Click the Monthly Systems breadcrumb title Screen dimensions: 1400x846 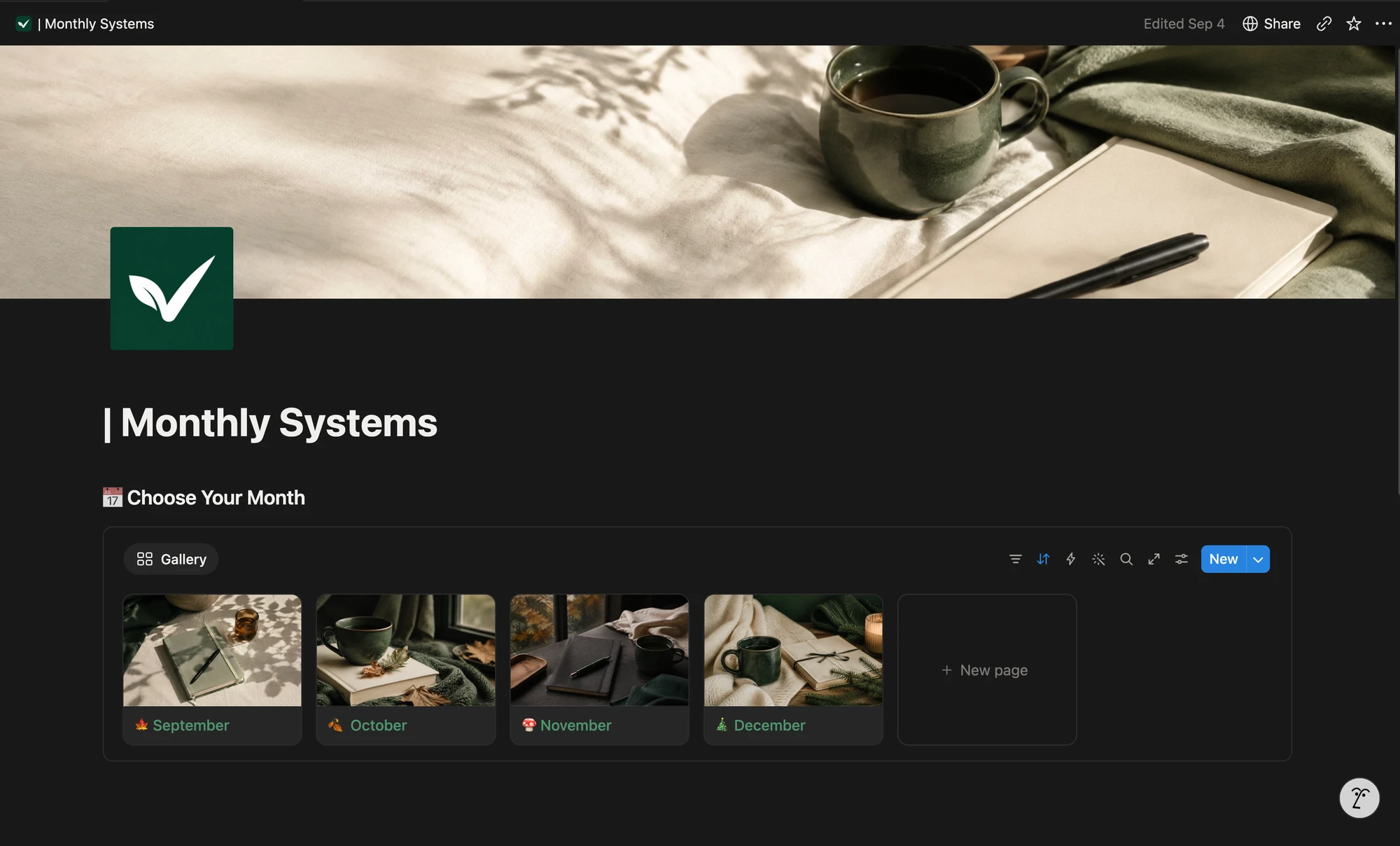(96, 24)
